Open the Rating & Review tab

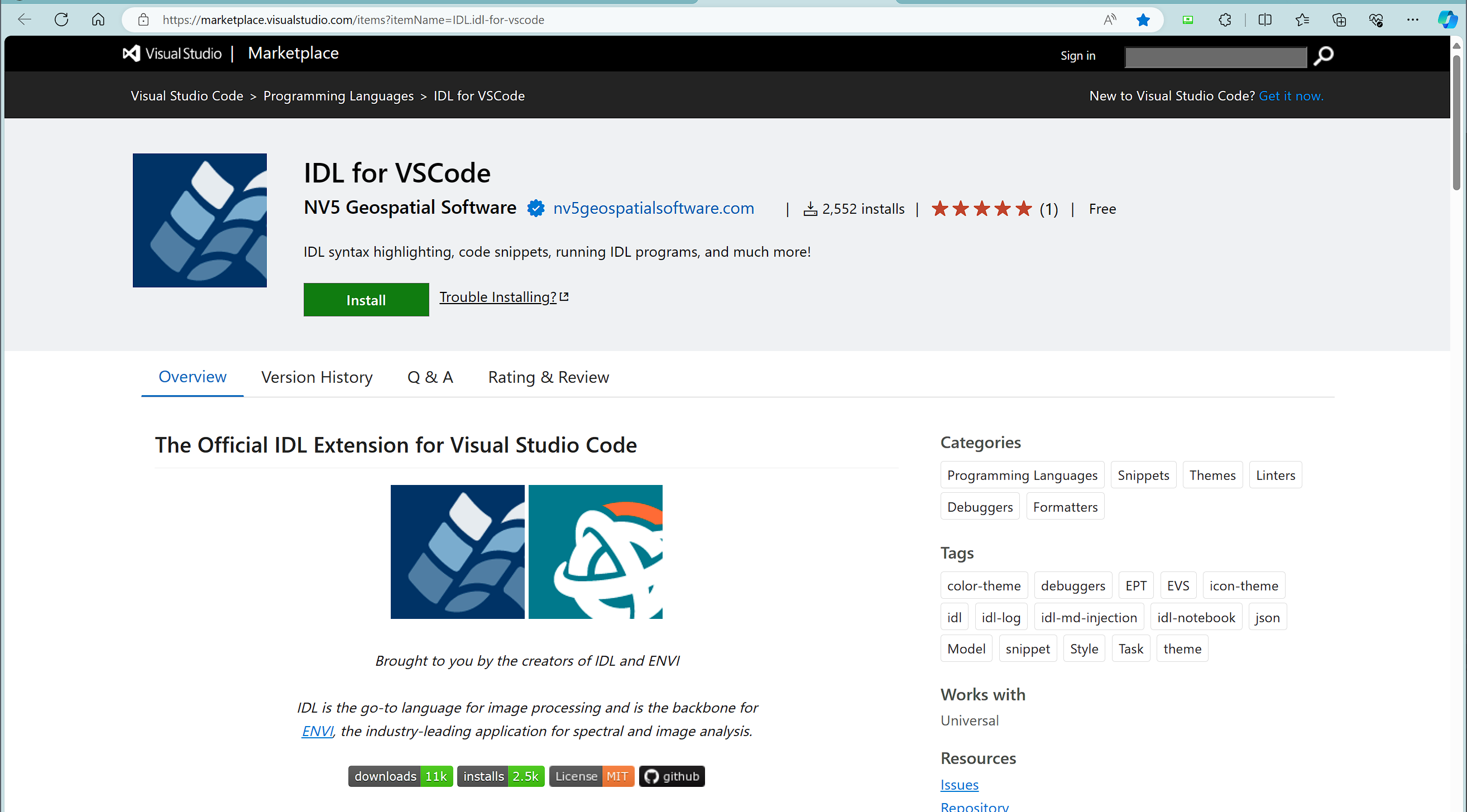(x=548, y=377)
